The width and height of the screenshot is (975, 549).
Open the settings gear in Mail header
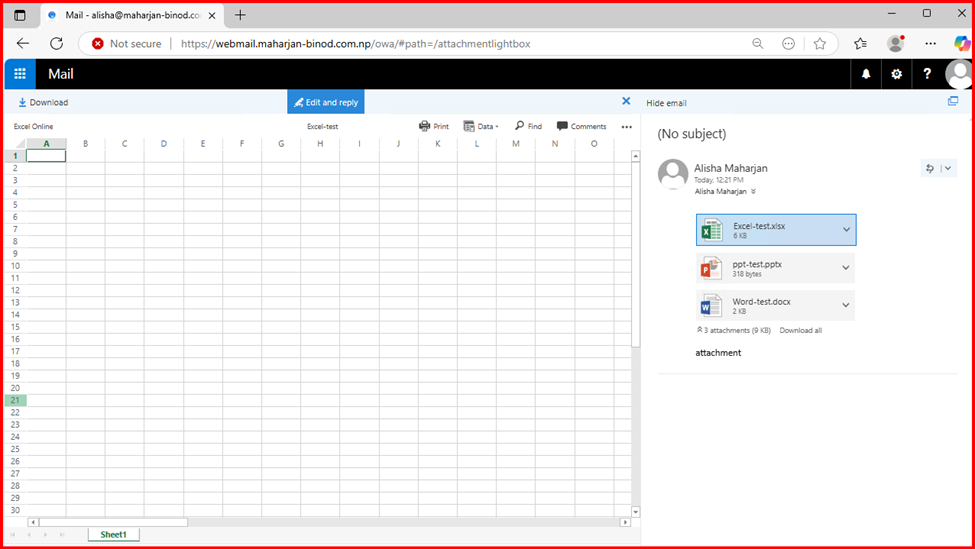pos(896,74)
